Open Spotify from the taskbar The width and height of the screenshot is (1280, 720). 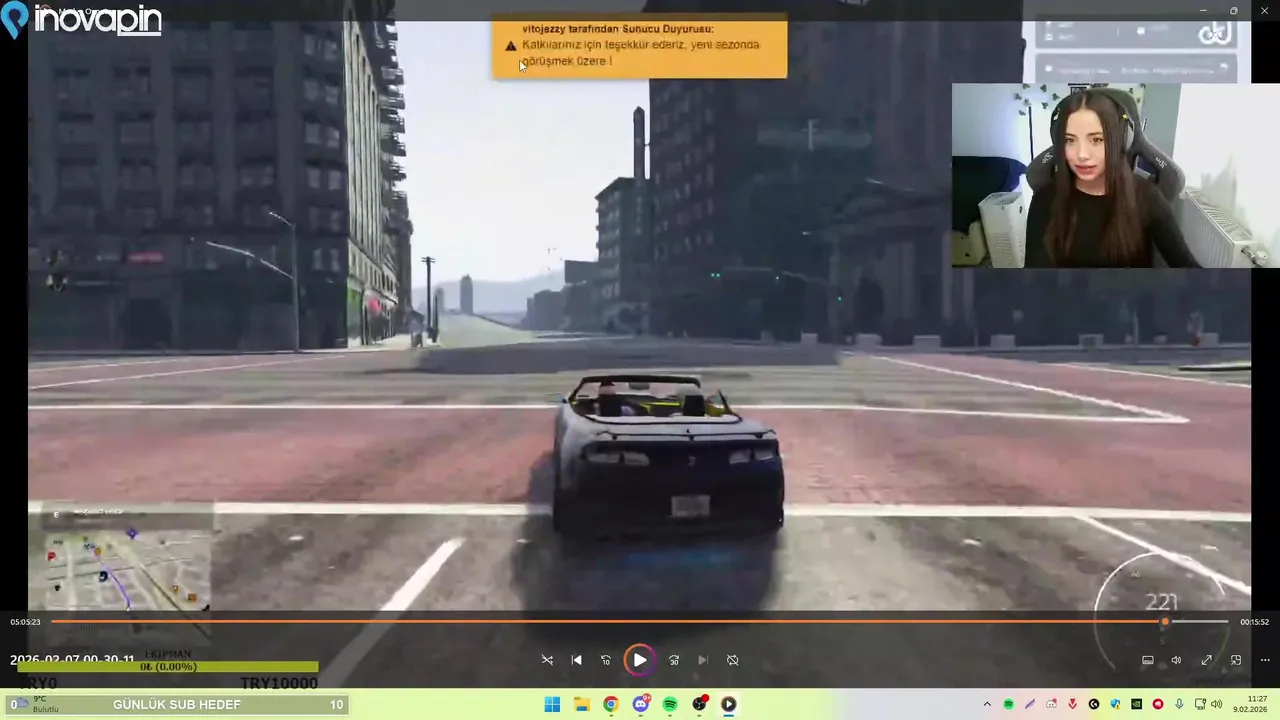[670, 704]
